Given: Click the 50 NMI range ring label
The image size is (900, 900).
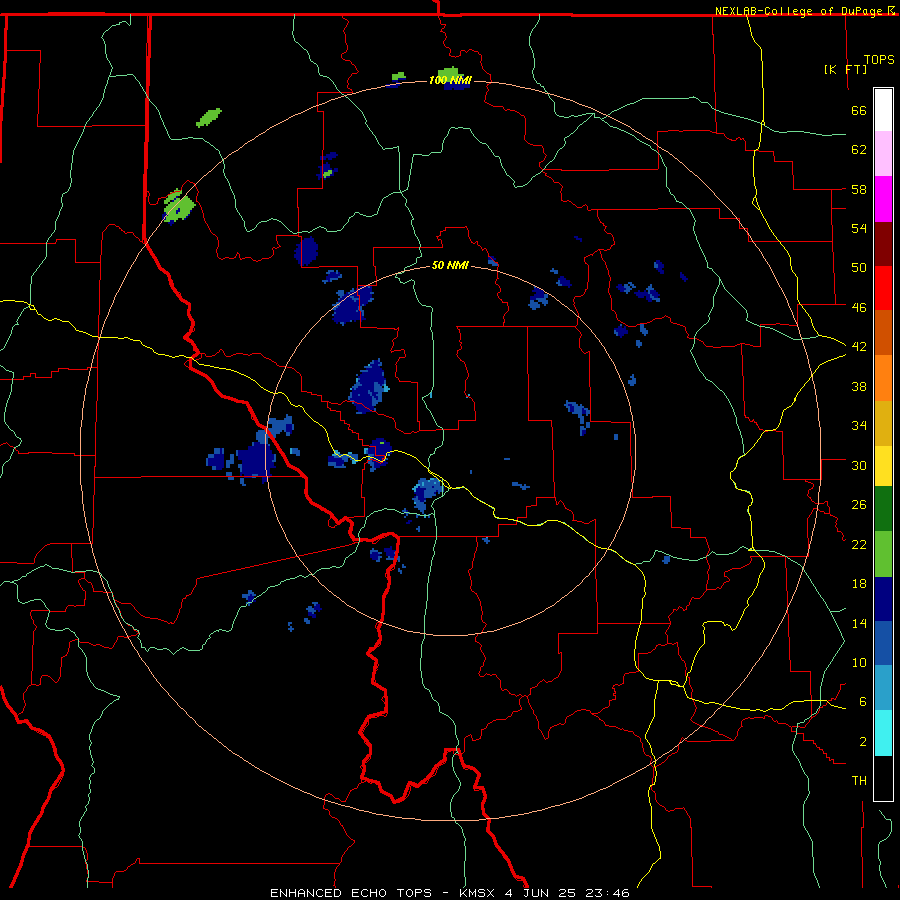Looking at the screenshot, I should coord(450,265).
